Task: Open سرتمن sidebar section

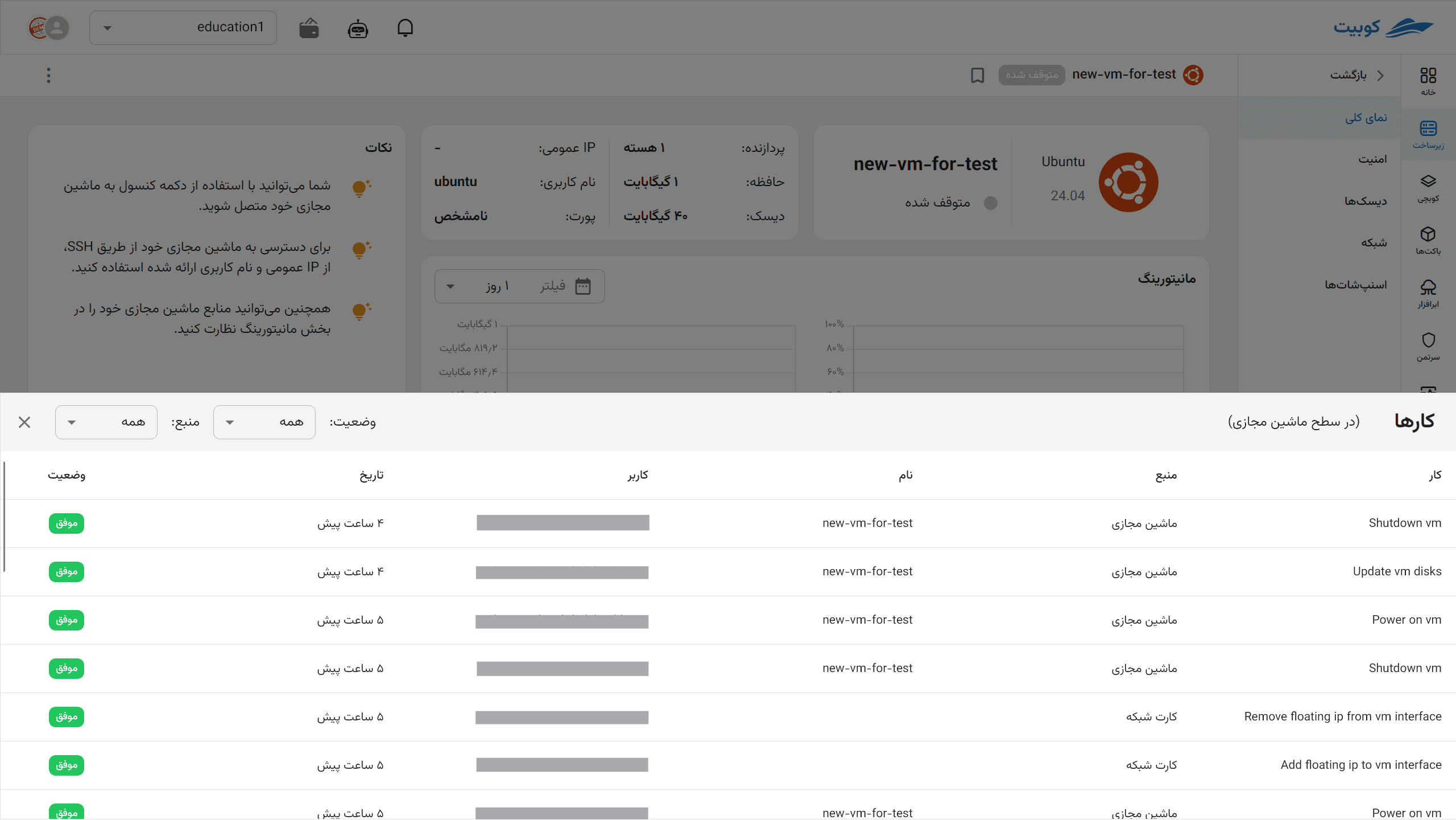Action: click(x=1428, y=347)
